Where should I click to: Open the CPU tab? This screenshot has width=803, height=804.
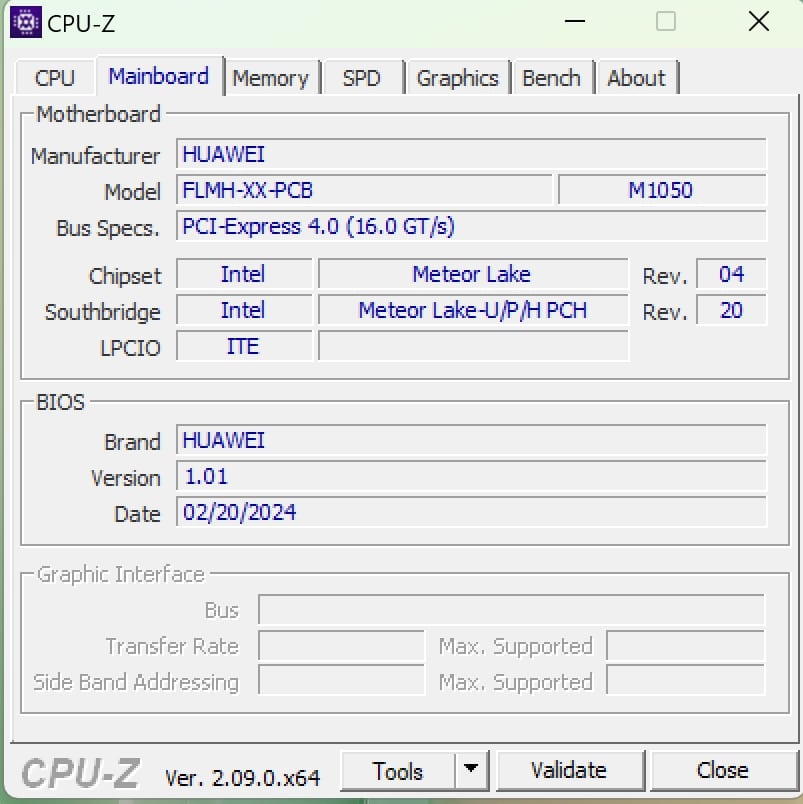(x=55, y=78)
